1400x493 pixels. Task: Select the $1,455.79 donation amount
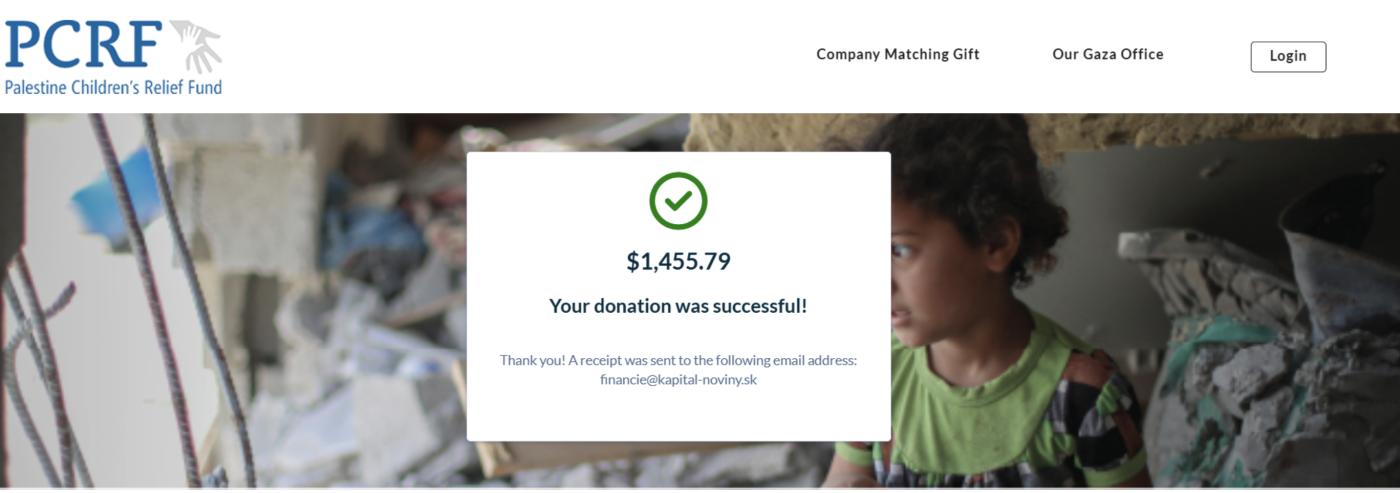678,261
